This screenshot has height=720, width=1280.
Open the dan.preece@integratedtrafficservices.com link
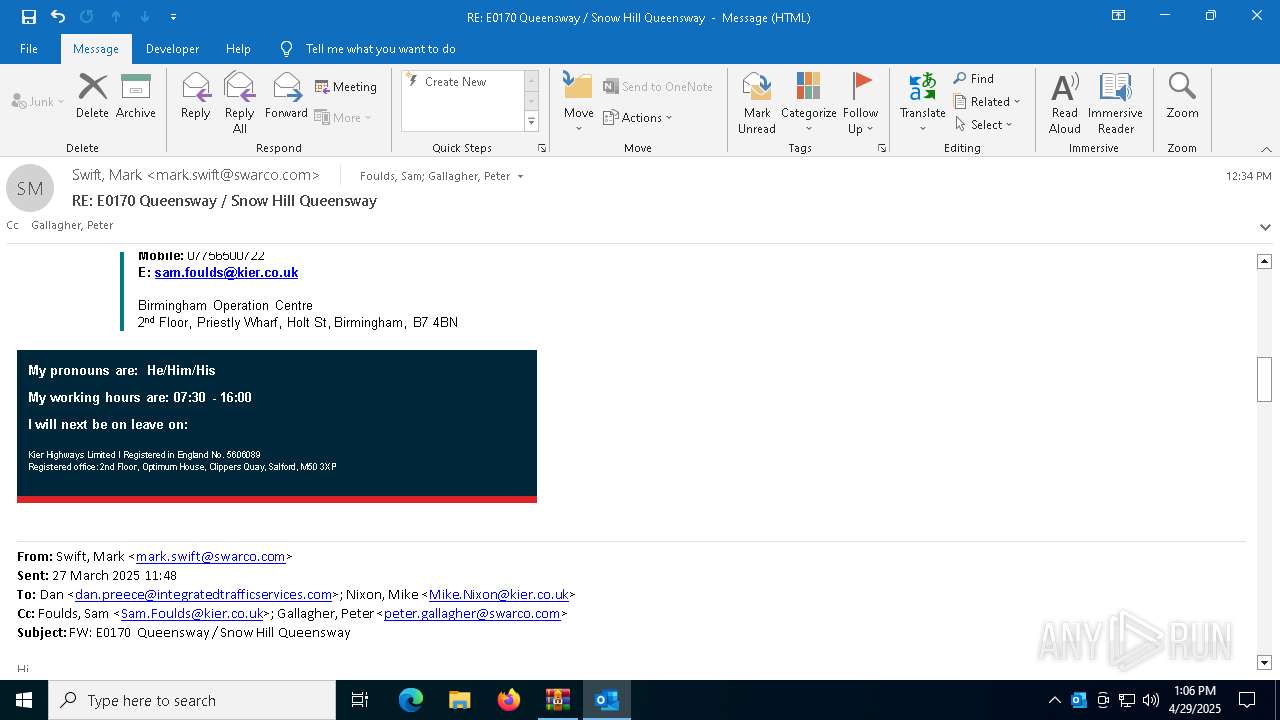204,594
